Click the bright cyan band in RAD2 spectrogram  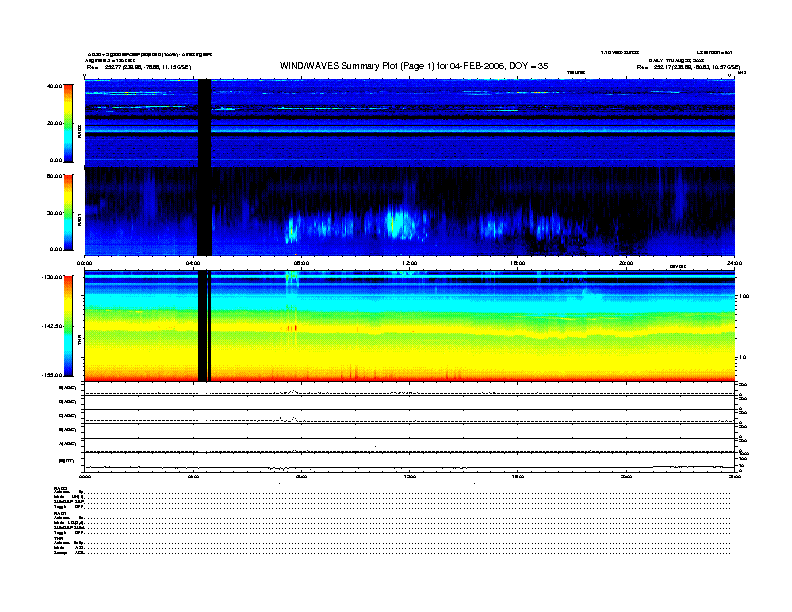(x=410, y=131)
